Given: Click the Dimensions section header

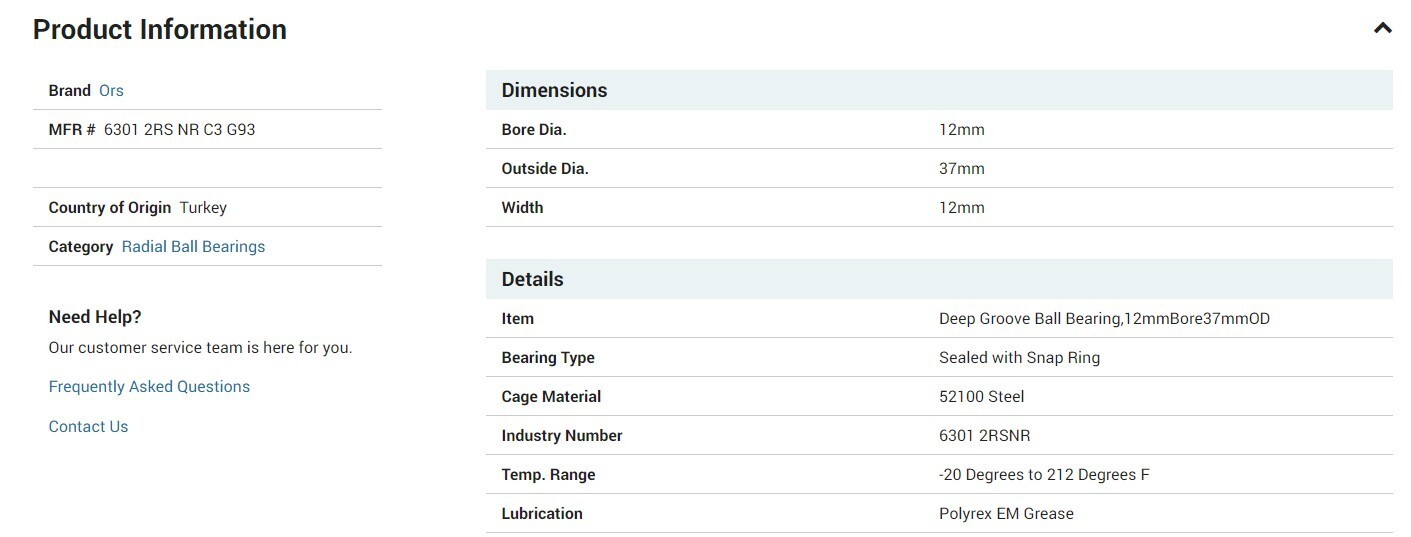Looking at the screenshot, I should 939,90.
